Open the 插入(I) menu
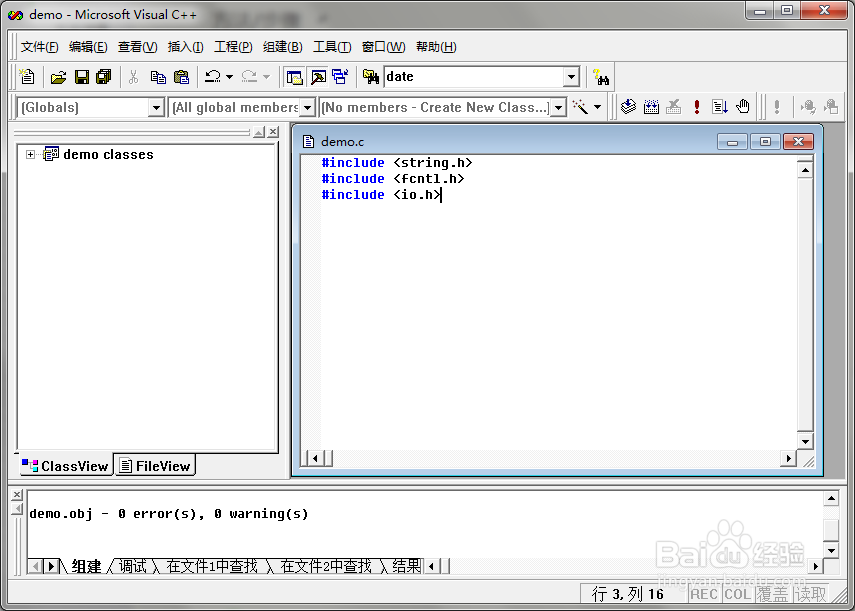 185,47
